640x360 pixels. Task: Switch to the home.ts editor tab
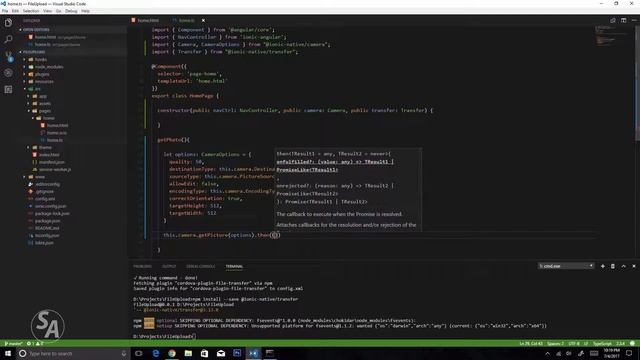click(x=187, y=20)
